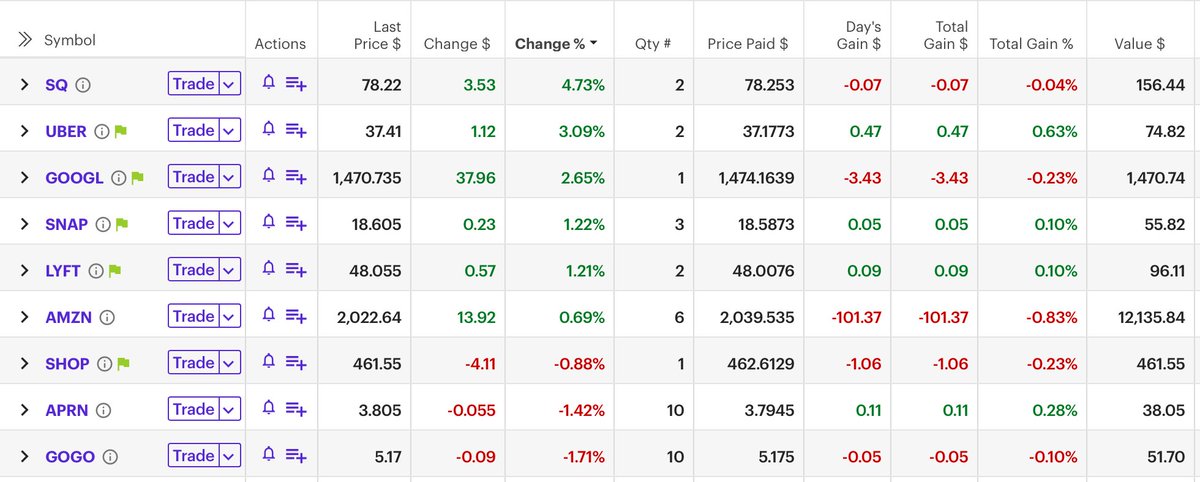Add GOOGL to a watchlist with list-plus icon

pos(296,178)
